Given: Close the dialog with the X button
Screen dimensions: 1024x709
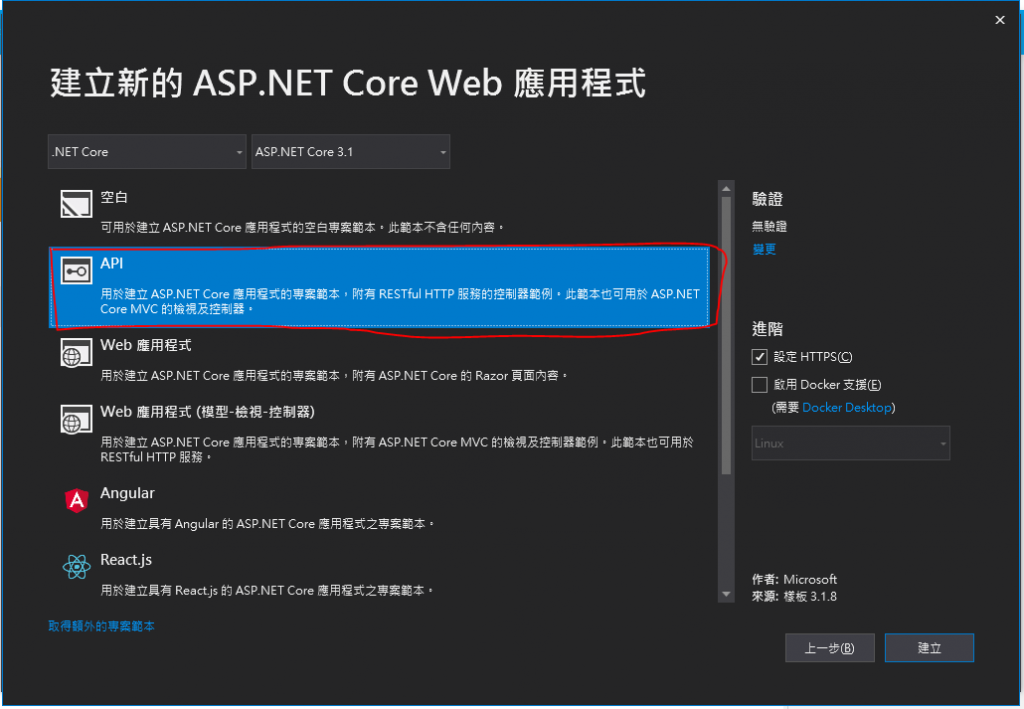Looking at the screenshot, I should click(999, 20).
